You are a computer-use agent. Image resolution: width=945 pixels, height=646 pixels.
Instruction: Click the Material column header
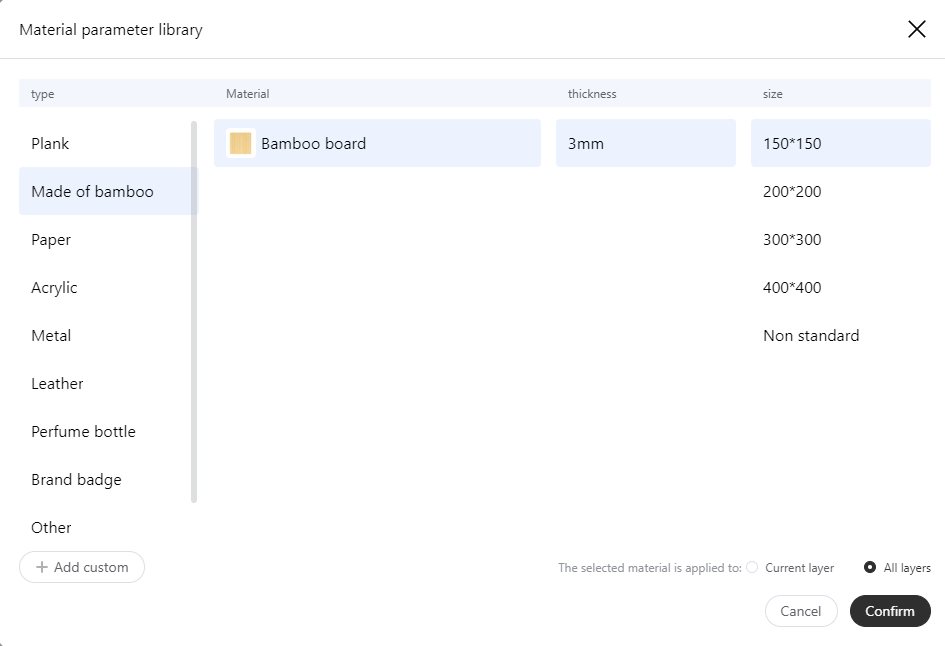pyautogui.click(x=248, y=94)
